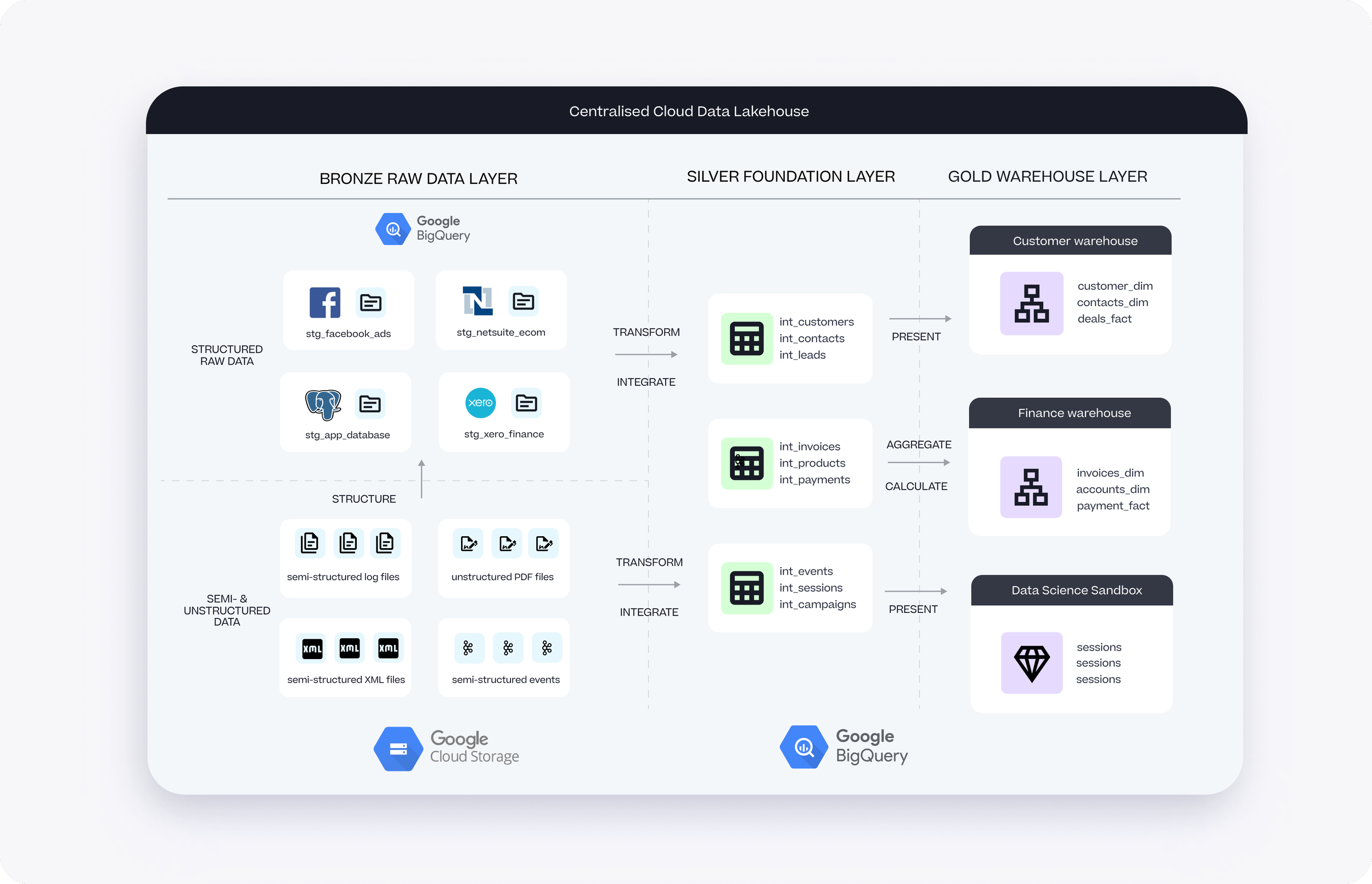The height and width of the screenshot is (884, 1372).
Task: Click the Centralised Cloud Data Lakehouse title
Action: tap(688, 111)
